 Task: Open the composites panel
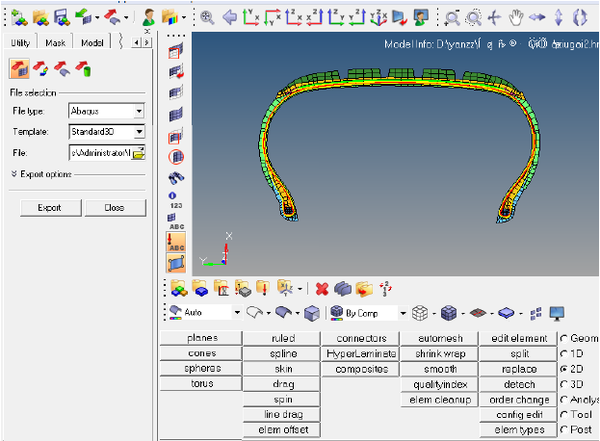360,369
